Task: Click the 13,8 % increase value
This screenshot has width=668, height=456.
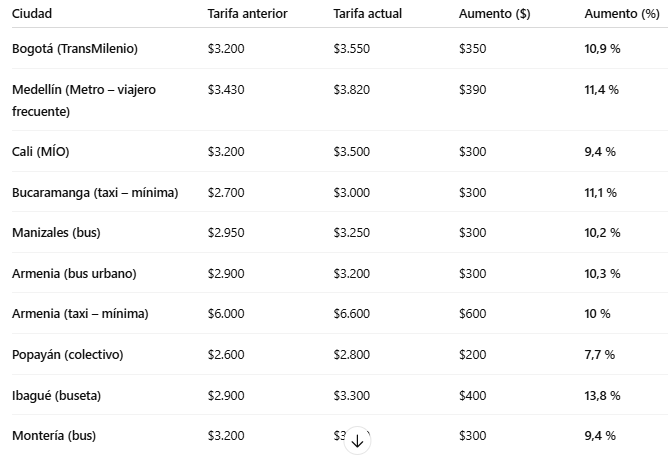Action: [602, 396]
